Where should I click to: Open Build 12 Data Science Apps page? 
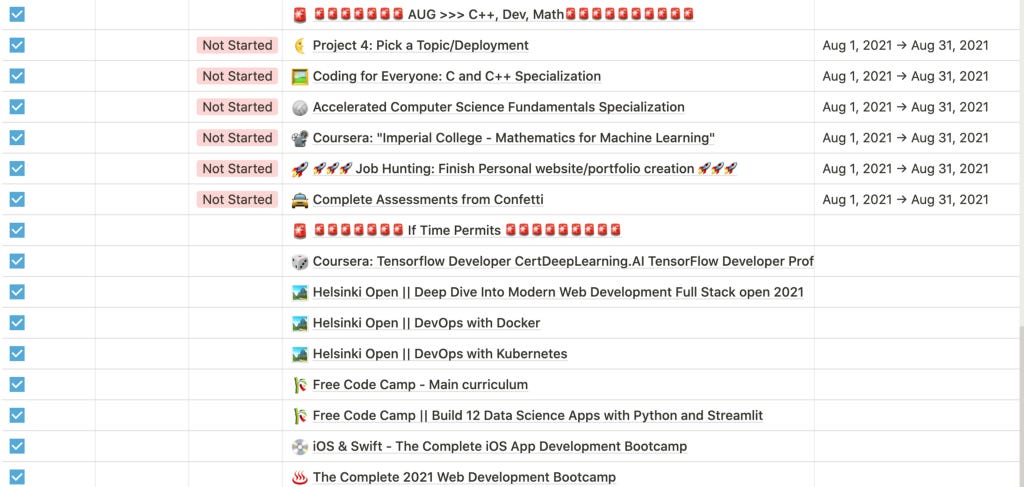[537, 415]
